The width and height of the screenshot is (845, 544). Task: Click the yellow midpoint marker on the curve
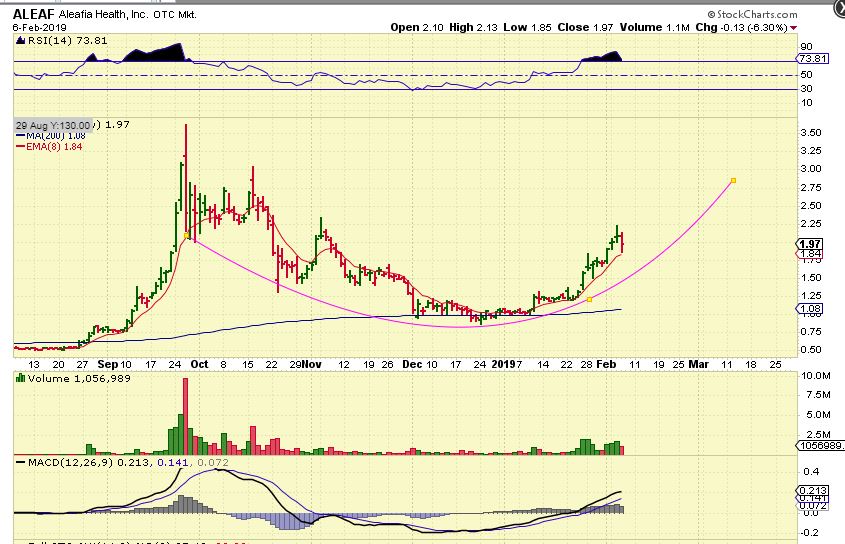589,299
